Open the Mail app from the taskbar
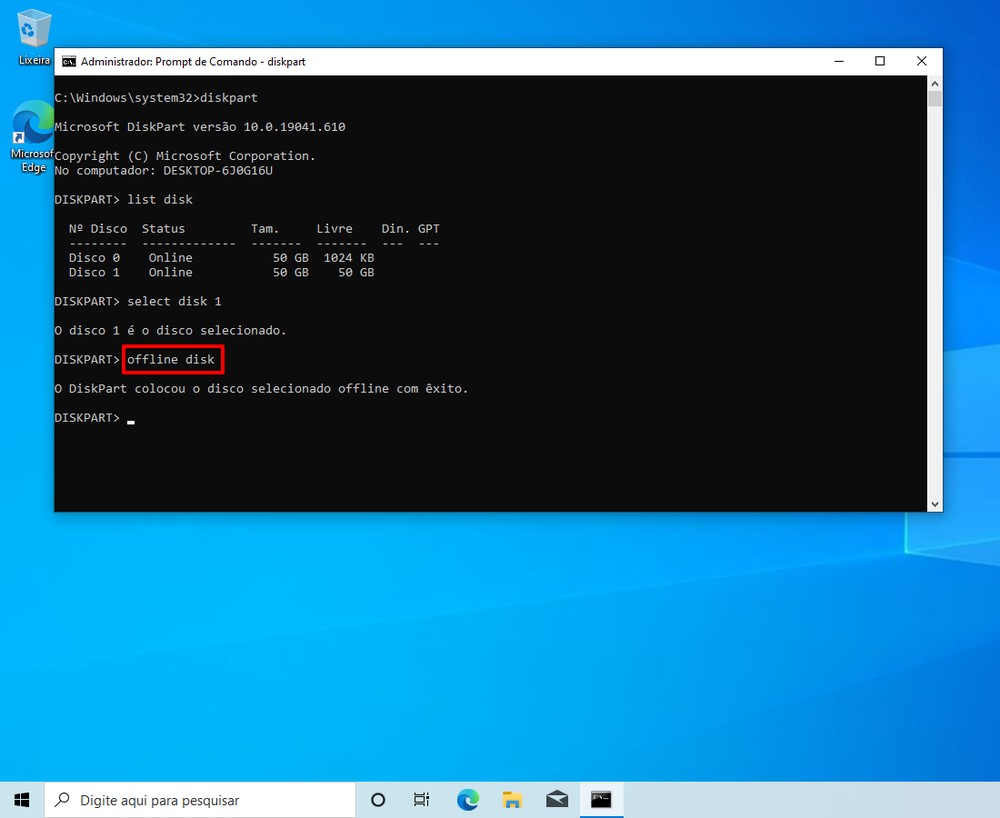The image size is (1000, 818). click(557, 799)
